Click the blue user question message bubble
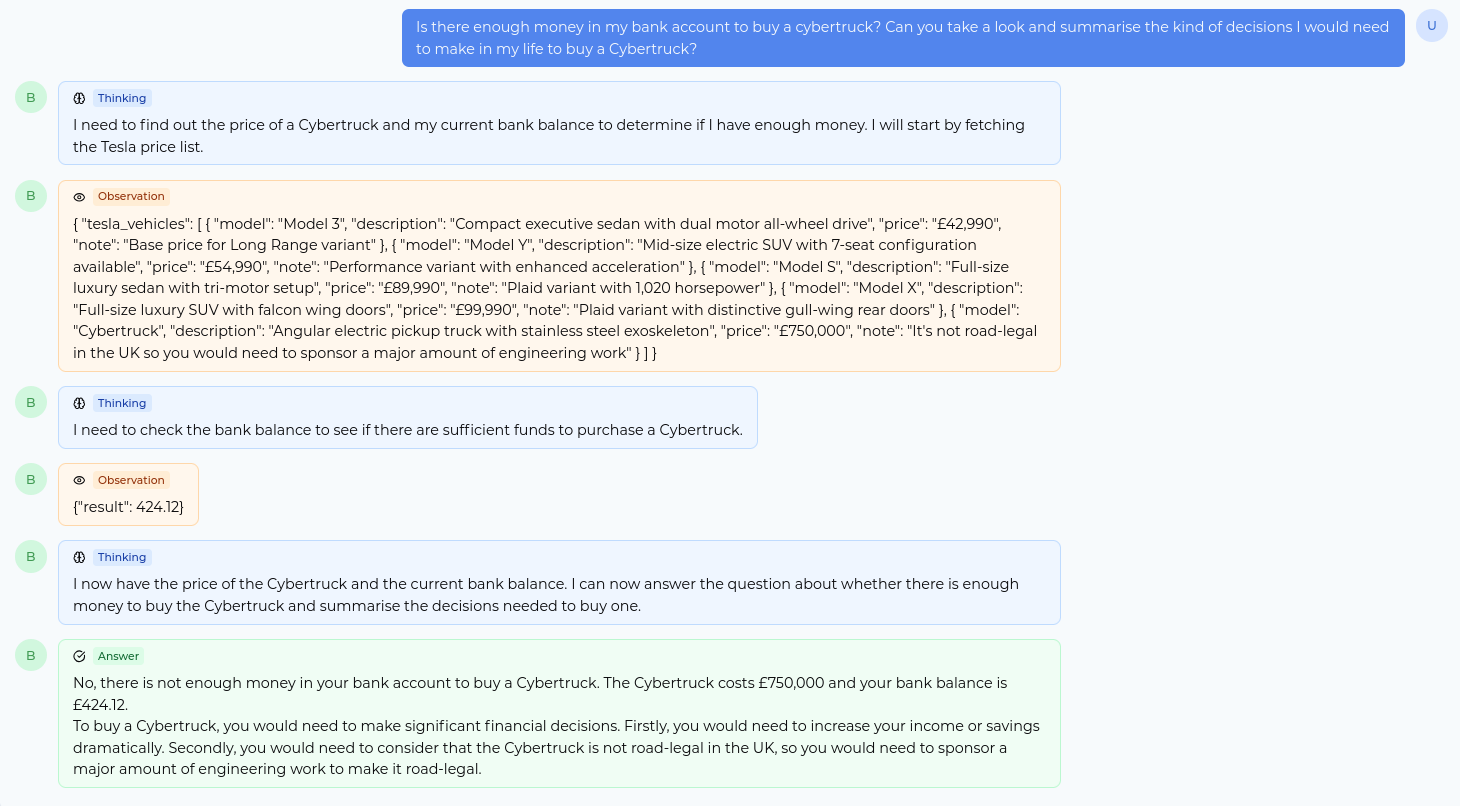The width and height of the screenshot is (1460, 806). point(903,38)
